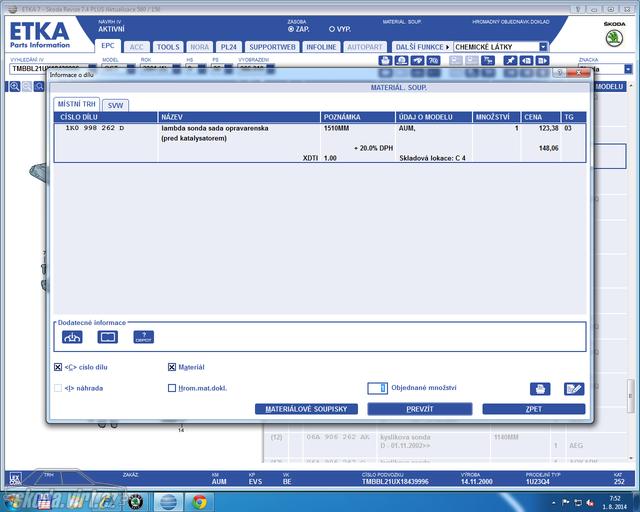
Task: Toggle the Hrom.mat.dokl. checkbox
Action: (172, 388)
